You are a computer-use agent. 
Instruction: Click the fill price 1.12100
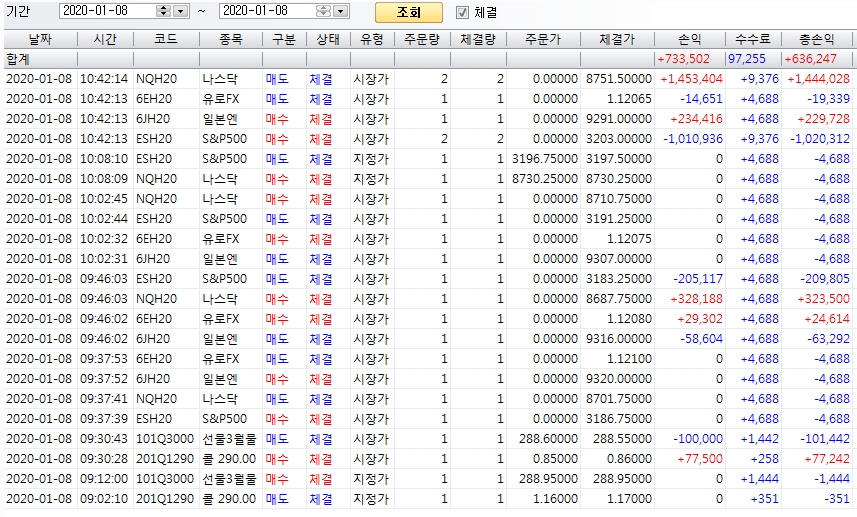pyautogui.click(x=629, y=359)
